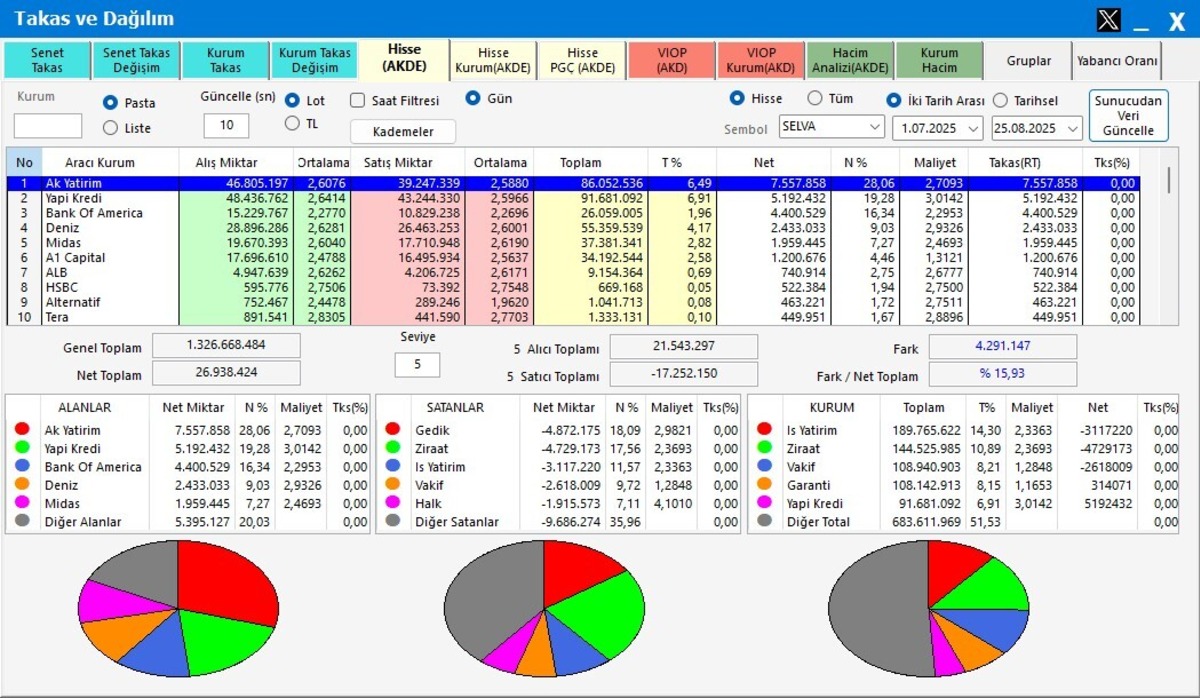Sort by Aracı Kurum column header
Viewport: 1200px width, 698px height.
tap(100, 162)
